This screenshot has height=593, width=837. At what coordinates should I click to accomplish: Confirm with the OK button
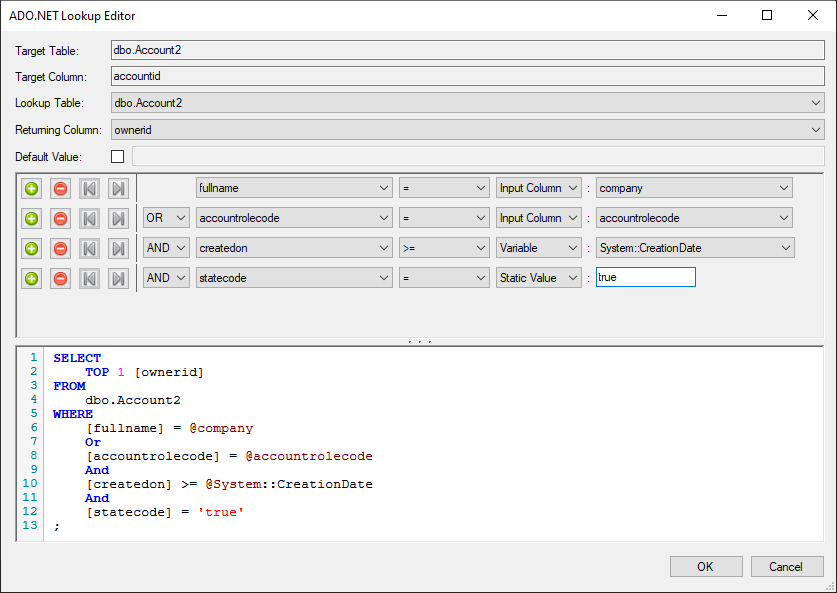[x=706, y=566]
